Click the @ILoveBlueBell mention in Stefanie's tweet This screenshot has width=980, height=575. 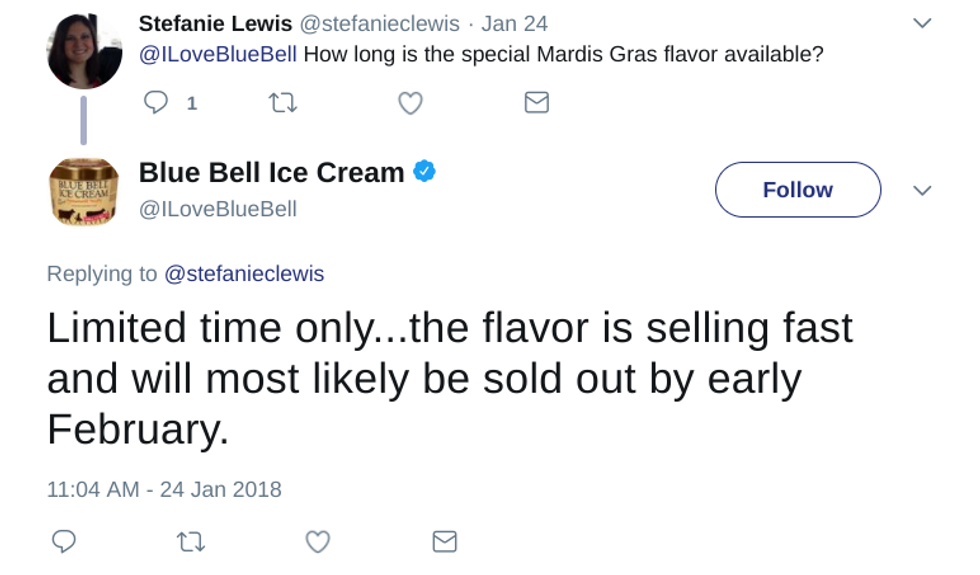tap(217, 54)
